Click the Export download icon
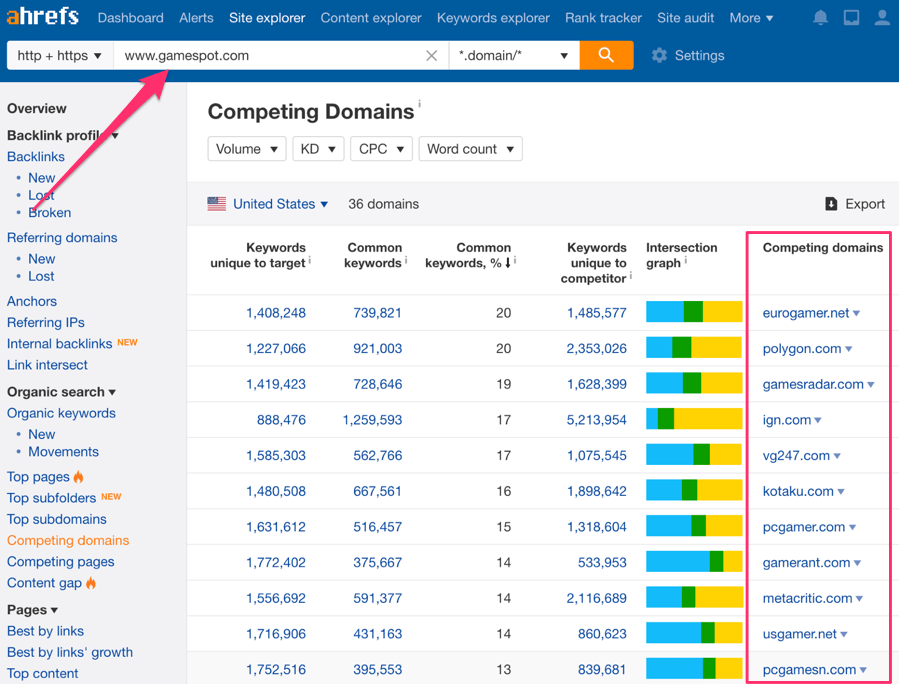899x684 pixels. 831,204
